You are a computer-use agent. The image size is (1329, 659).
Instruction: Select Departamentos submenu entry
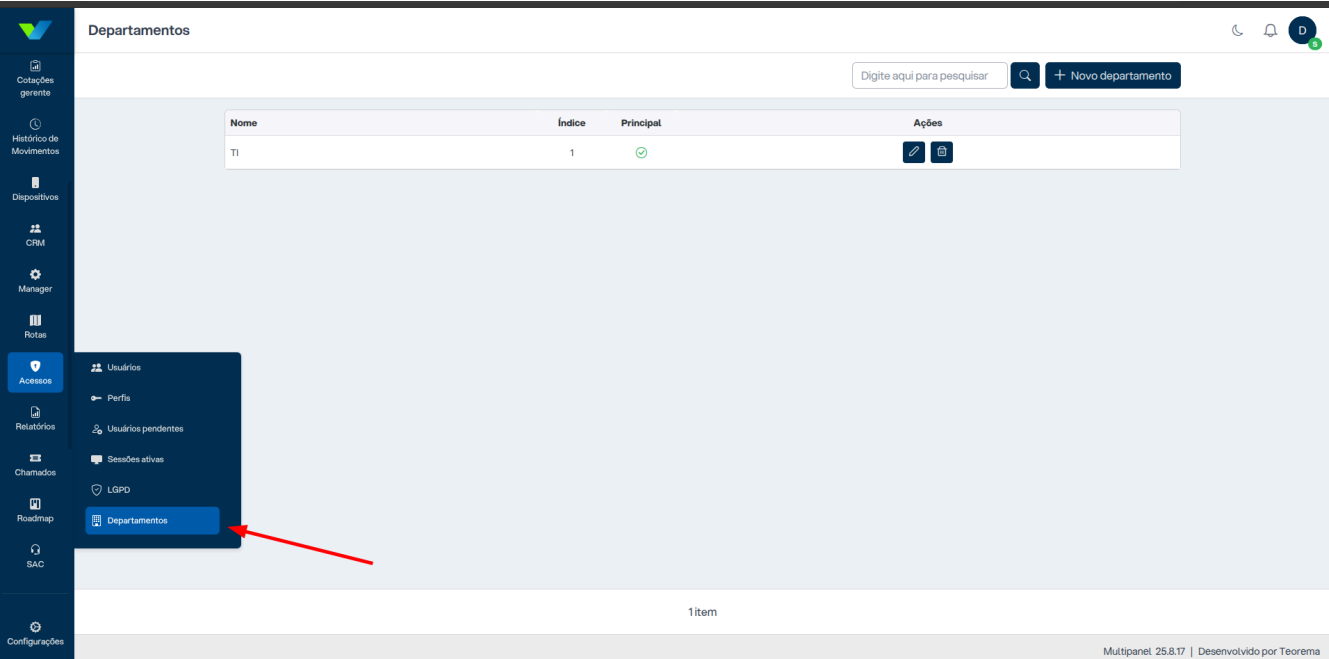point(152,520)
